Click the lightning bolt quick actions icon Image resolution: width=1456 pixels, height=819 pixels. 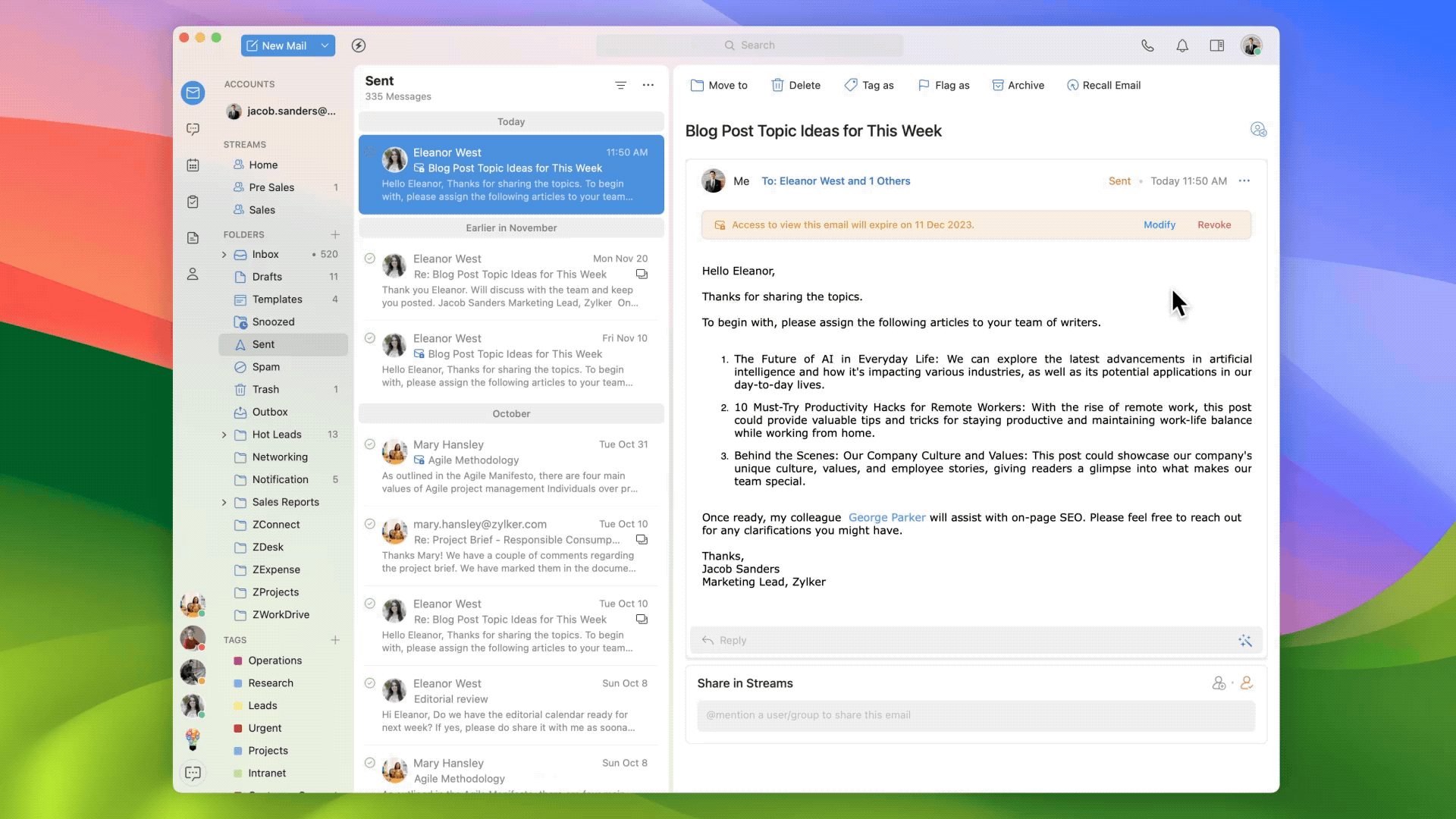tap(359, 45)
